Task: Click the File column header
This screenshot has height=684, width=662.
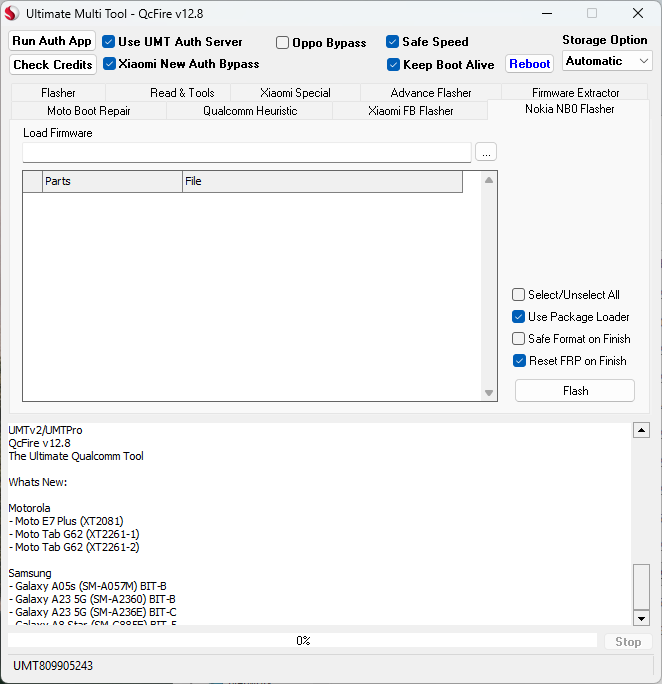Action: pyautogui.click(x=322, y=181)
